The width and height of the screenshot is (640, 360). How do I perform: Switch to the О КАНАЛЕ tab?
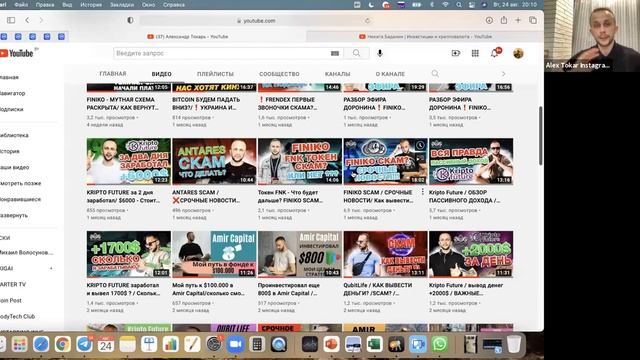click(390, 74)
